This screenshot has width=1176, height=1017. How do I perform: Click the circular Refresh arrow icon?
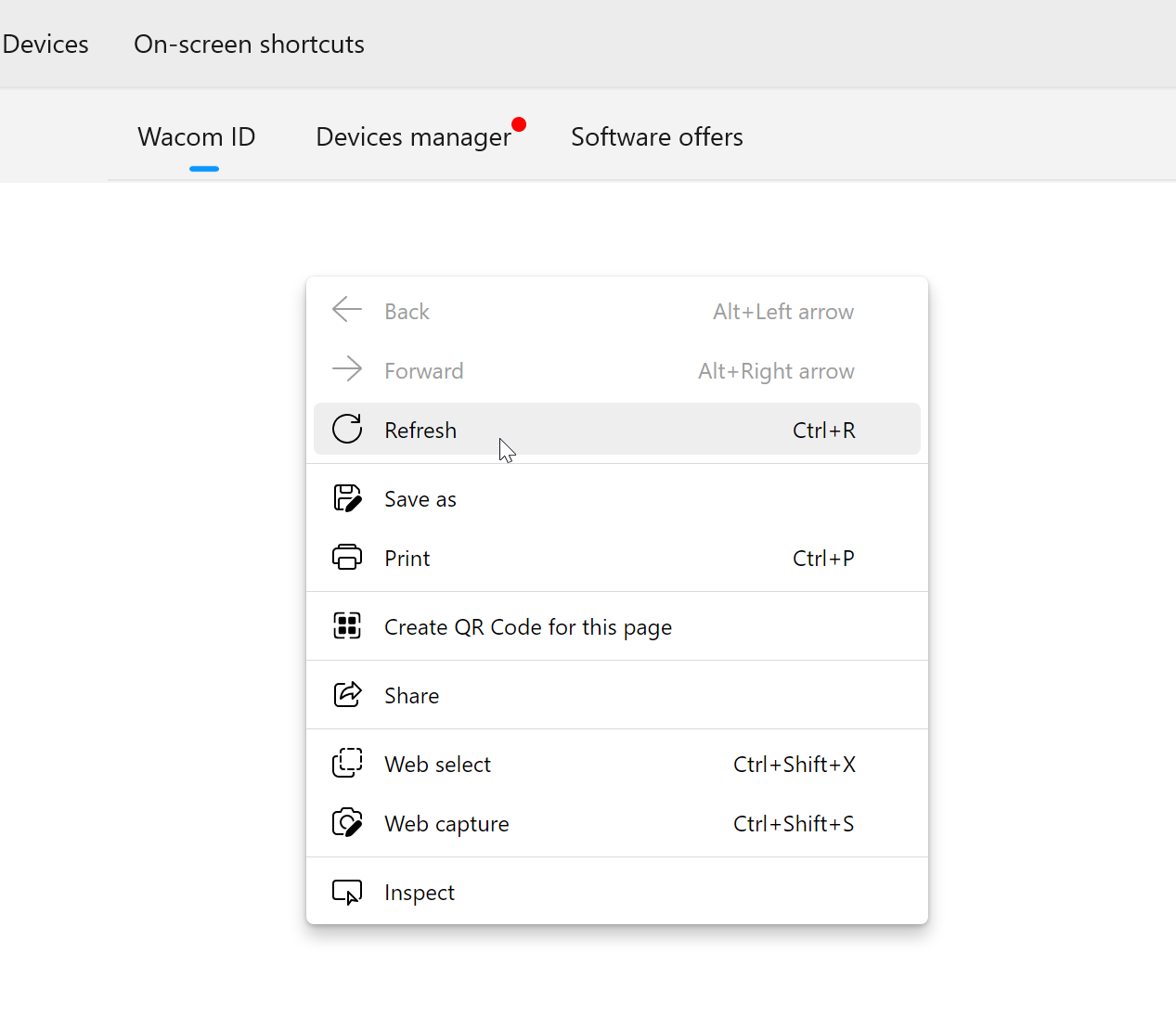347,429
